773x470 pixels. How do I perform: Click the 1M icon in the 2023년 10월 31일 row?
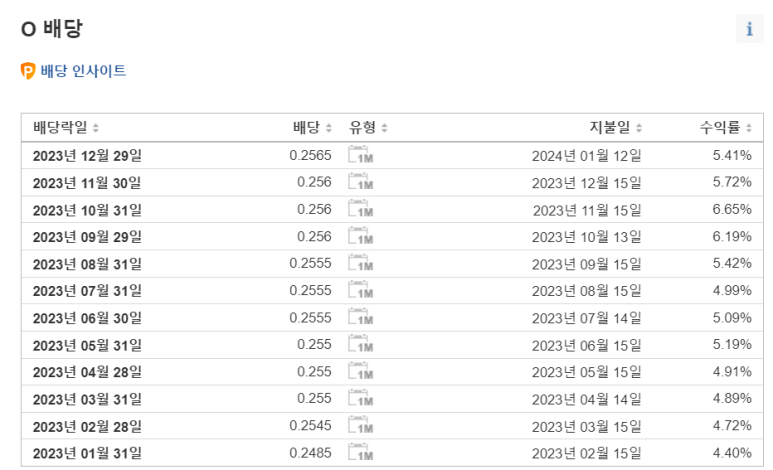(360, 209)
